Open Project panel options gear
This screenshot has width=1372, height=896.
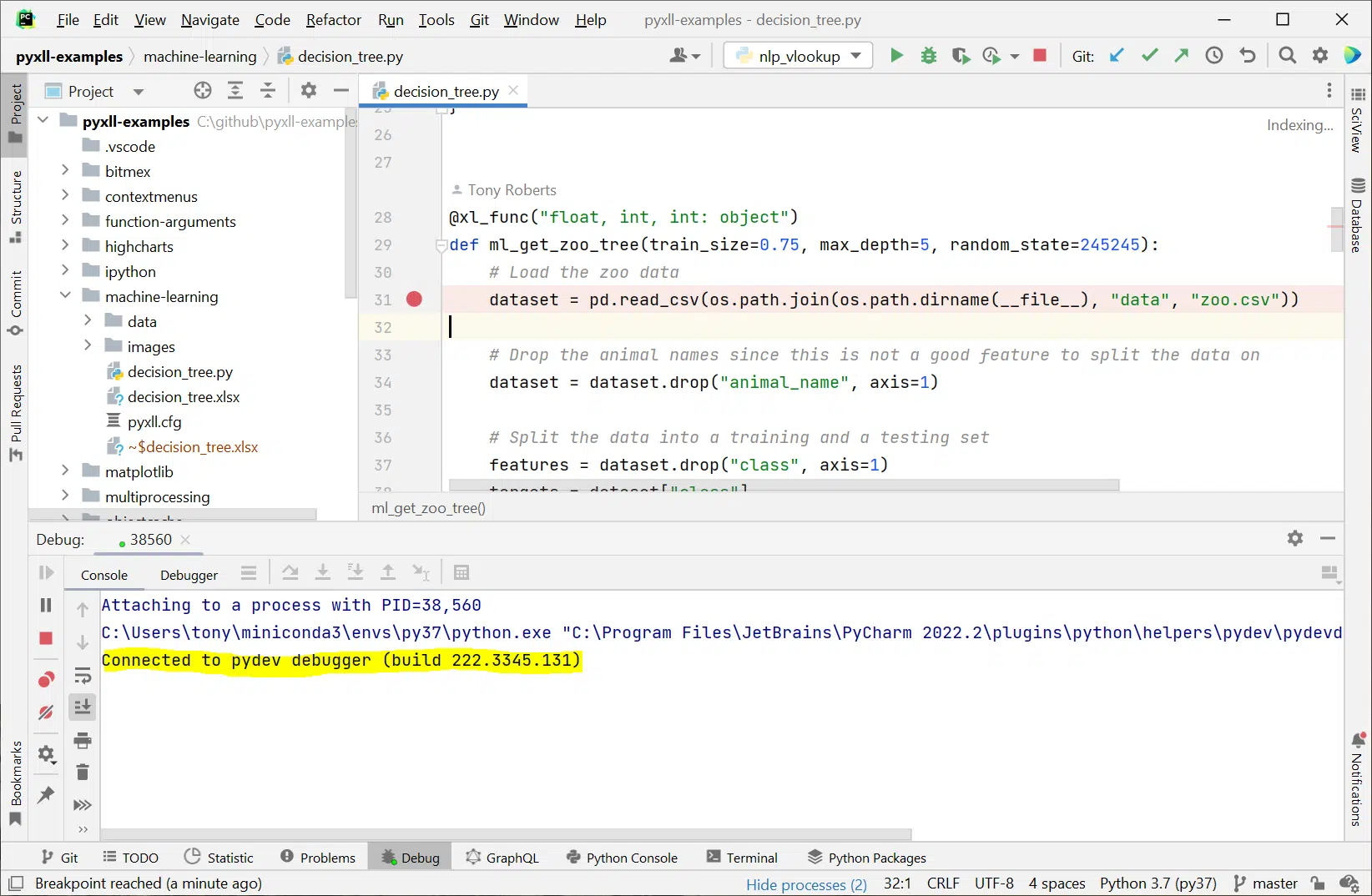[309, 91]
